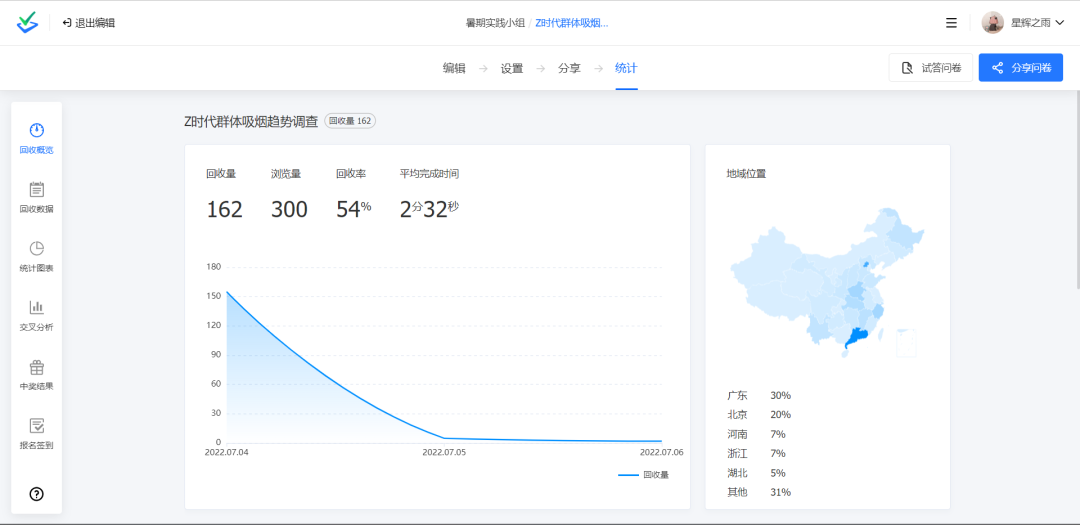Screen dimensions: 1080x525
Task: Toggle the 回收量 chart legend
Action: pyautogui.click(x=644, y=475)
